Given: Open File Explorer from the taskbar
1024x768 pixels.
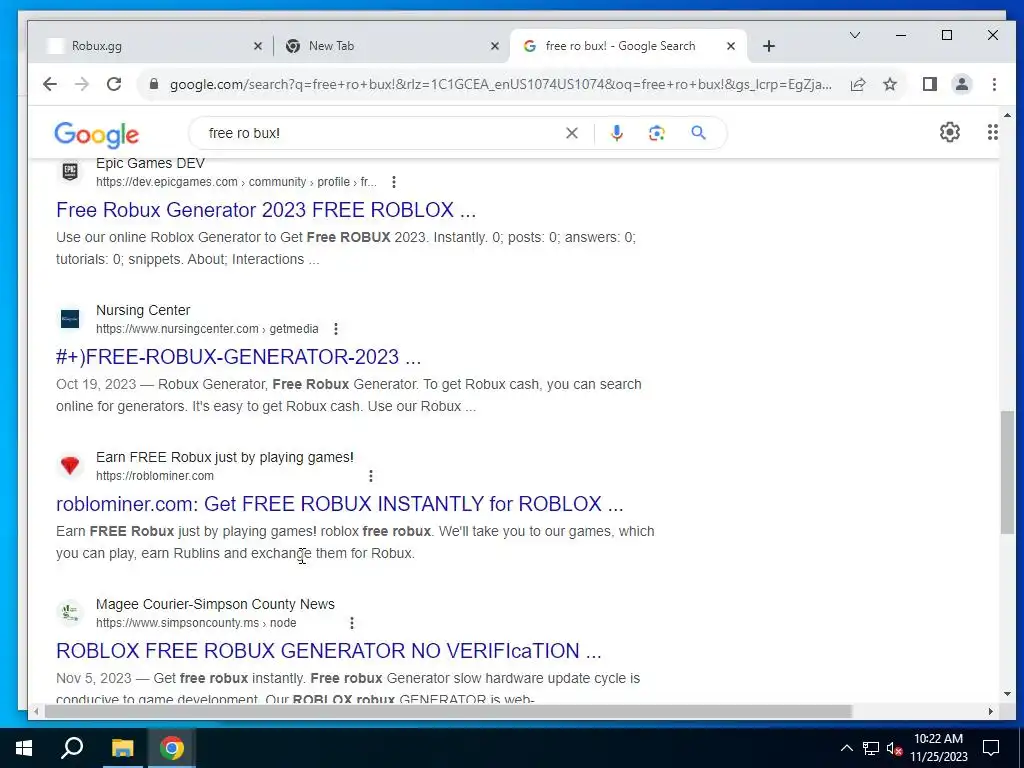Looking at the screenshot, I should pos(122,748).
